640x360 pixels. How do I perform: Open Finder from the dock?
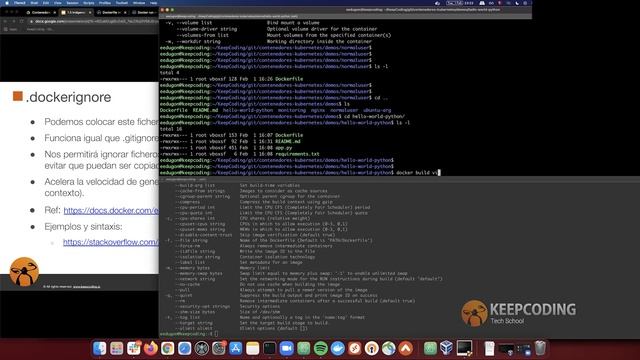click(100, 348)
